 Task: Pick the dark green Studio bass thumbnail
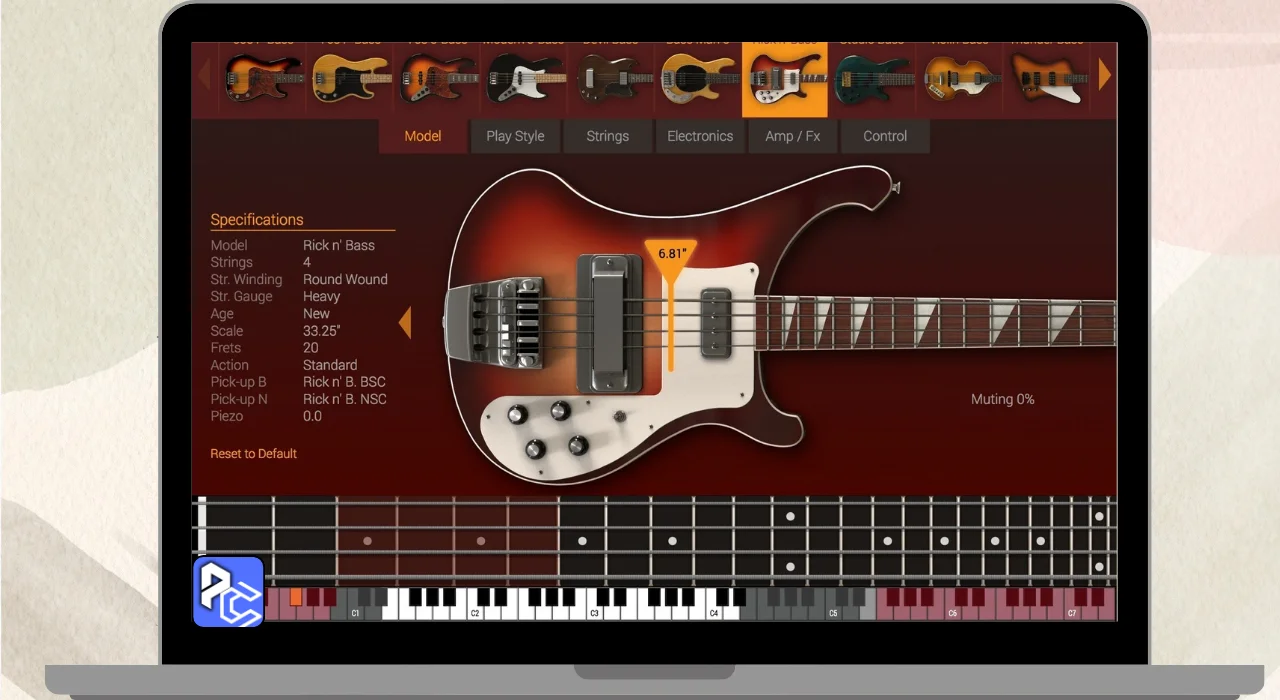pos(874,77)
